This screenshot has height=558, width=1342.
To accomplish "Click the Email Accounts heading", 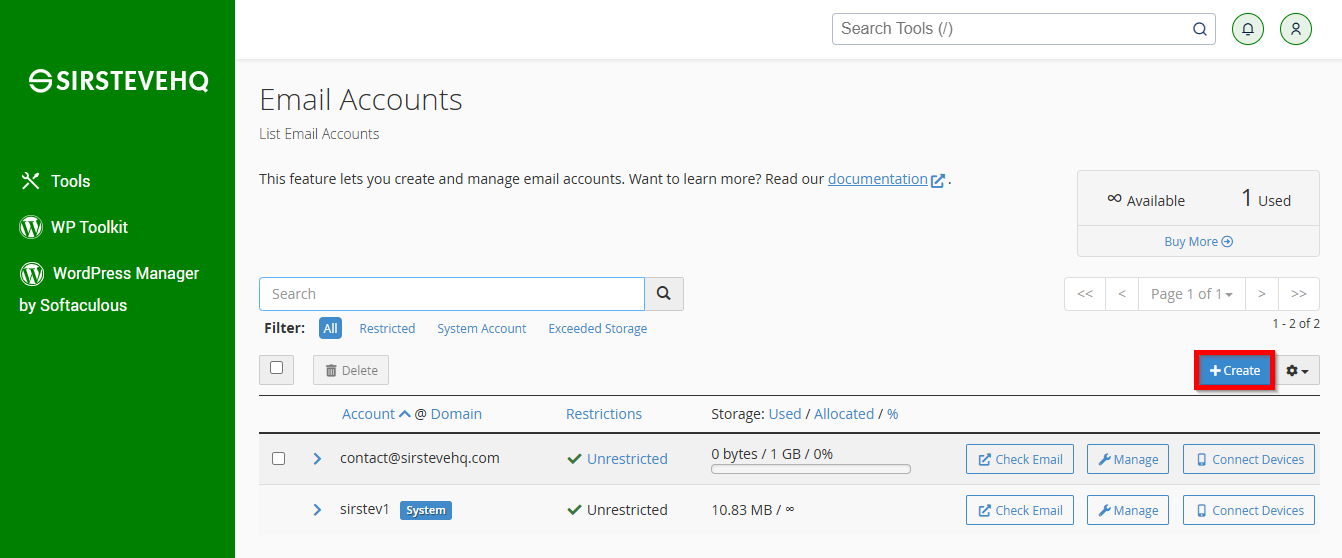I will pos(361,100).
